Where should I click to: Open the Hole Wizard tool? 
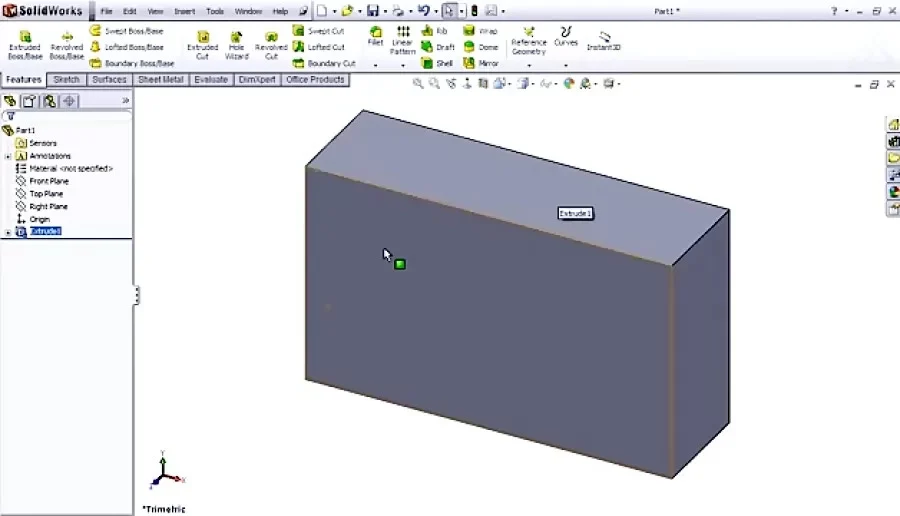(236, 45)
